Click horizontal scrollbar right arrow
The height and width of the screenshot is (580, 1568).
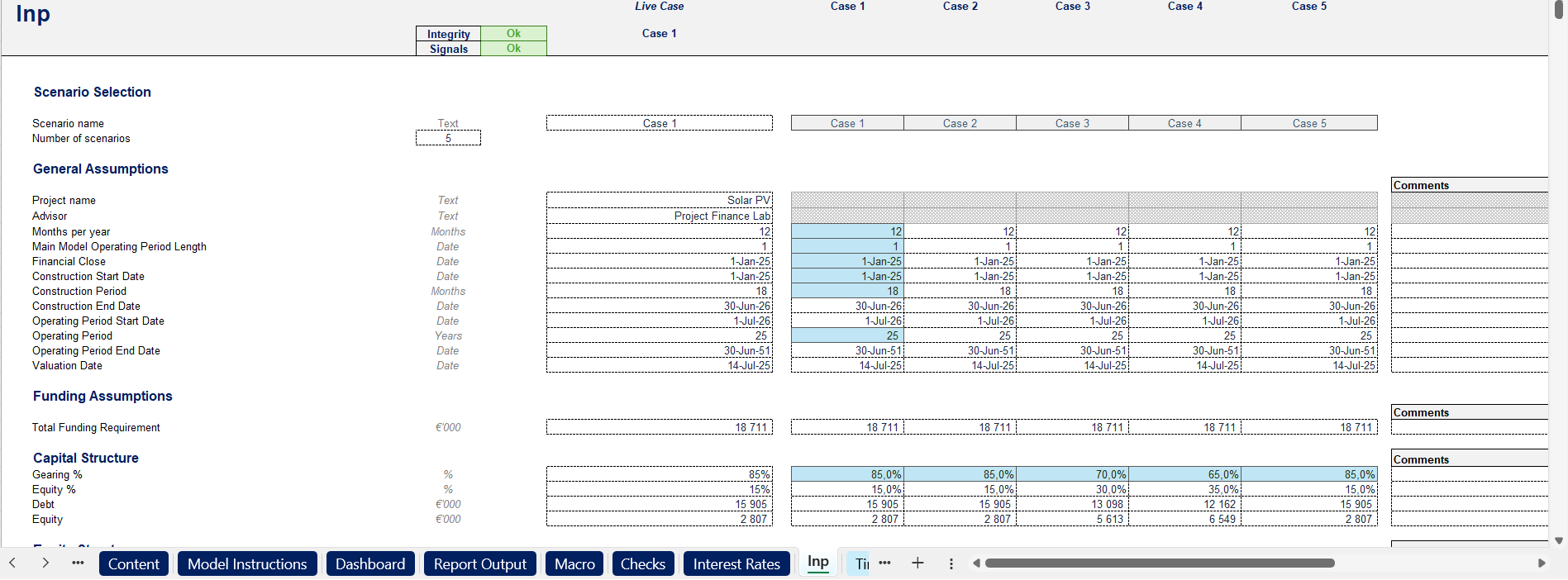point(1541,563)
